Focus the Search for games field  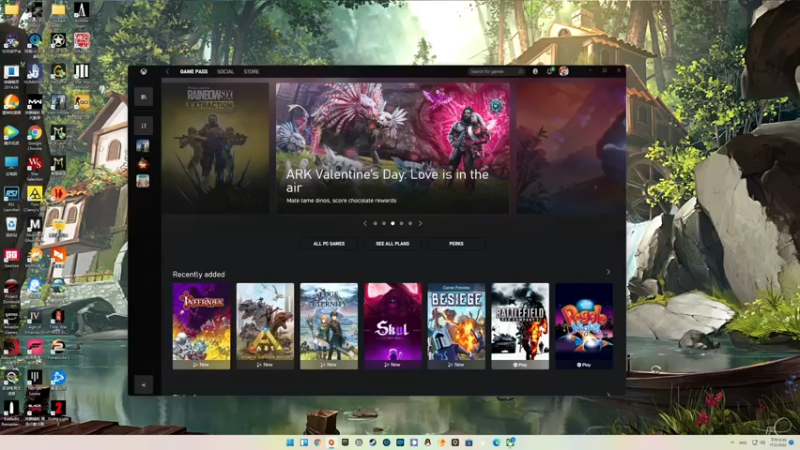(496, 71)
